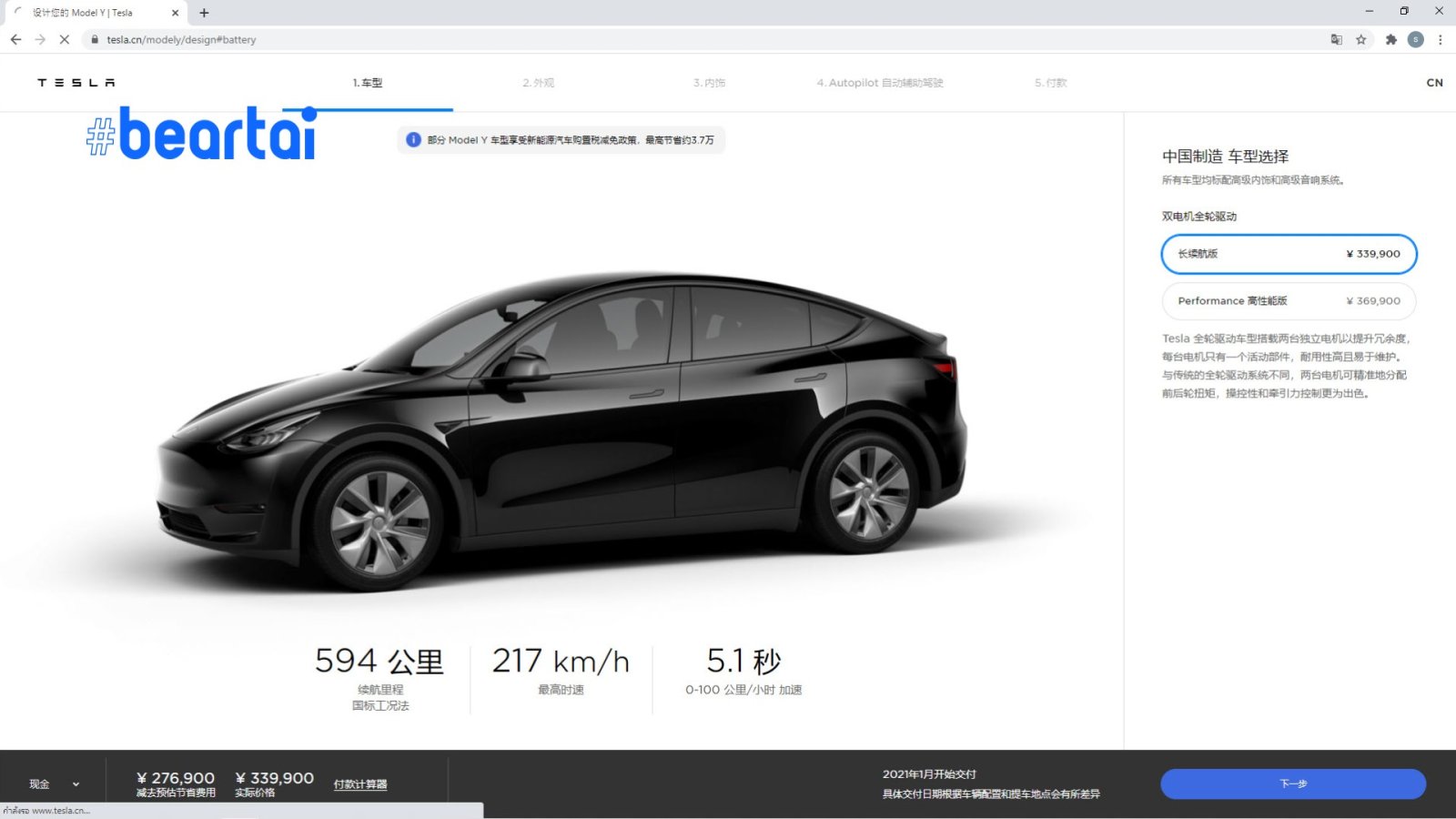Jump to the 5.付款 step tab
The width and height of the screenshot is (1456, 819).
1050,83
